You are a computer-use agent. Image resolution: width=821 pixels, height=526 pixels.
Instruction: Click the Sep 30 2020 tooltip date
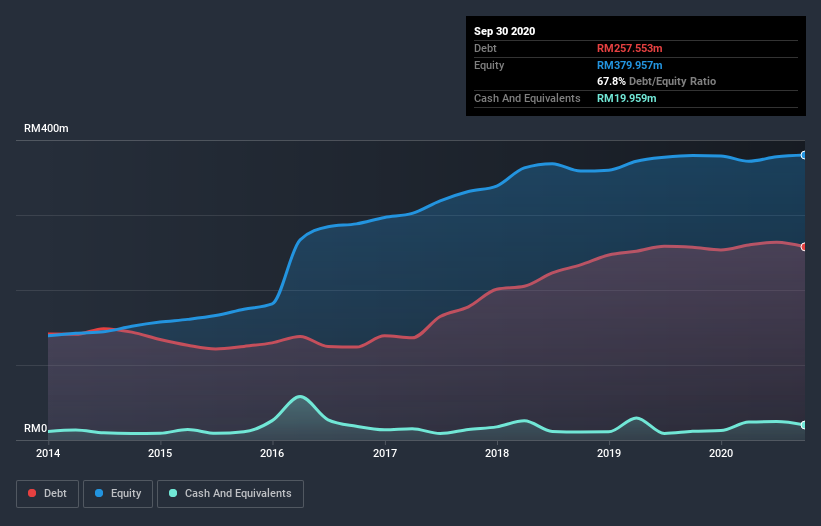point(504,31)
